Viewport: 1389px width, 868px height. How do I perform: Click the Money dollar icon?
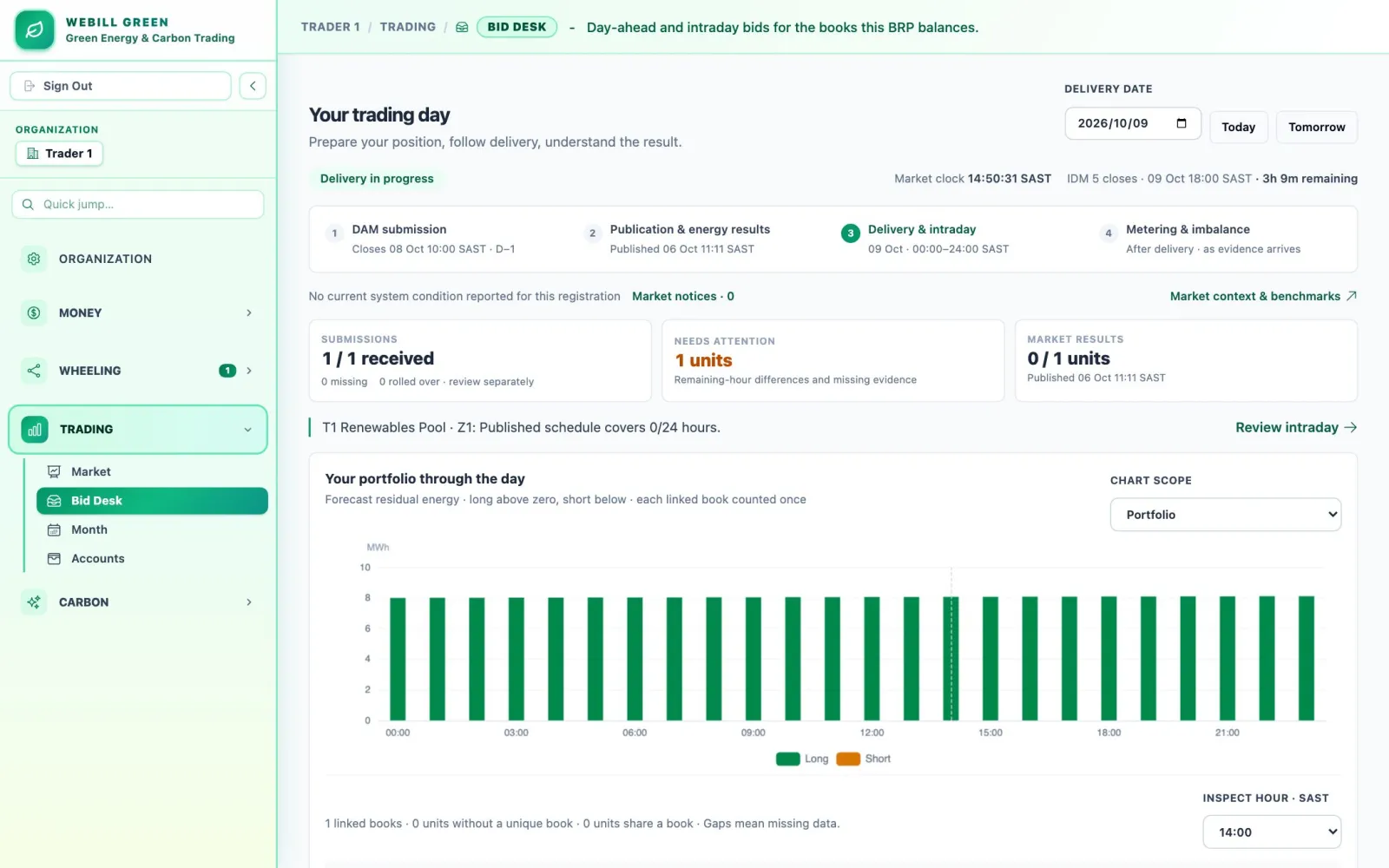[x=34, y=312]
